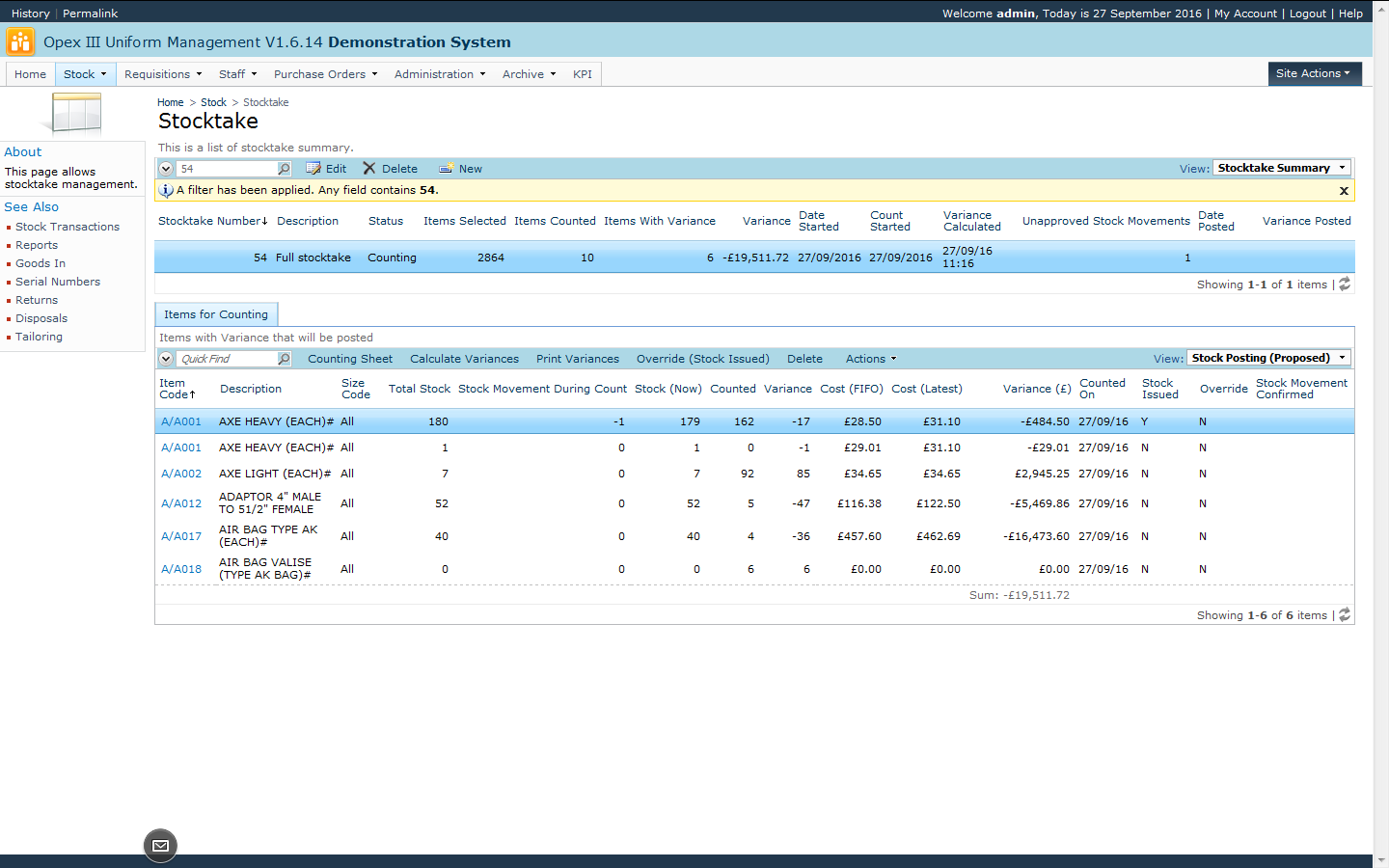
Task: Open the Staff menu
Action: (237, 74)
